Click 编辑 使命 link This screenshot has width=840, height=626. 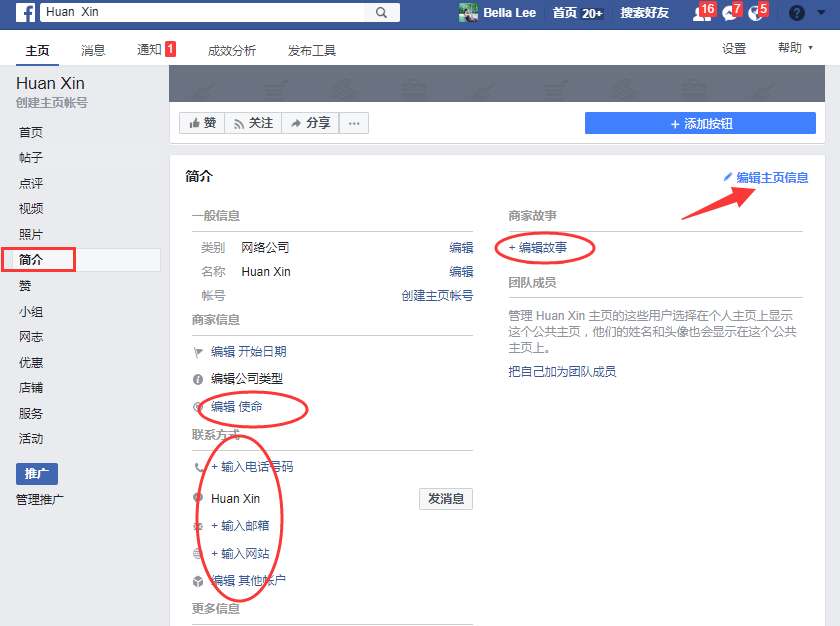236,406
